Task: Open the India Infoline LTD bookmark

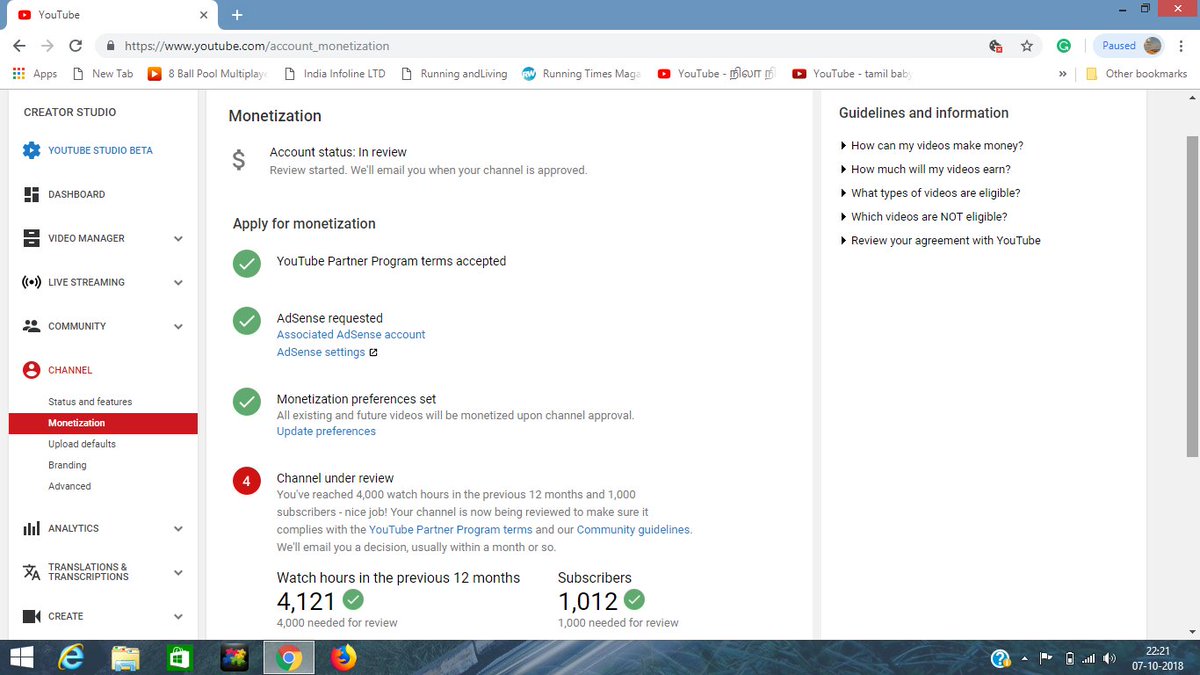Action: (336, 73)
